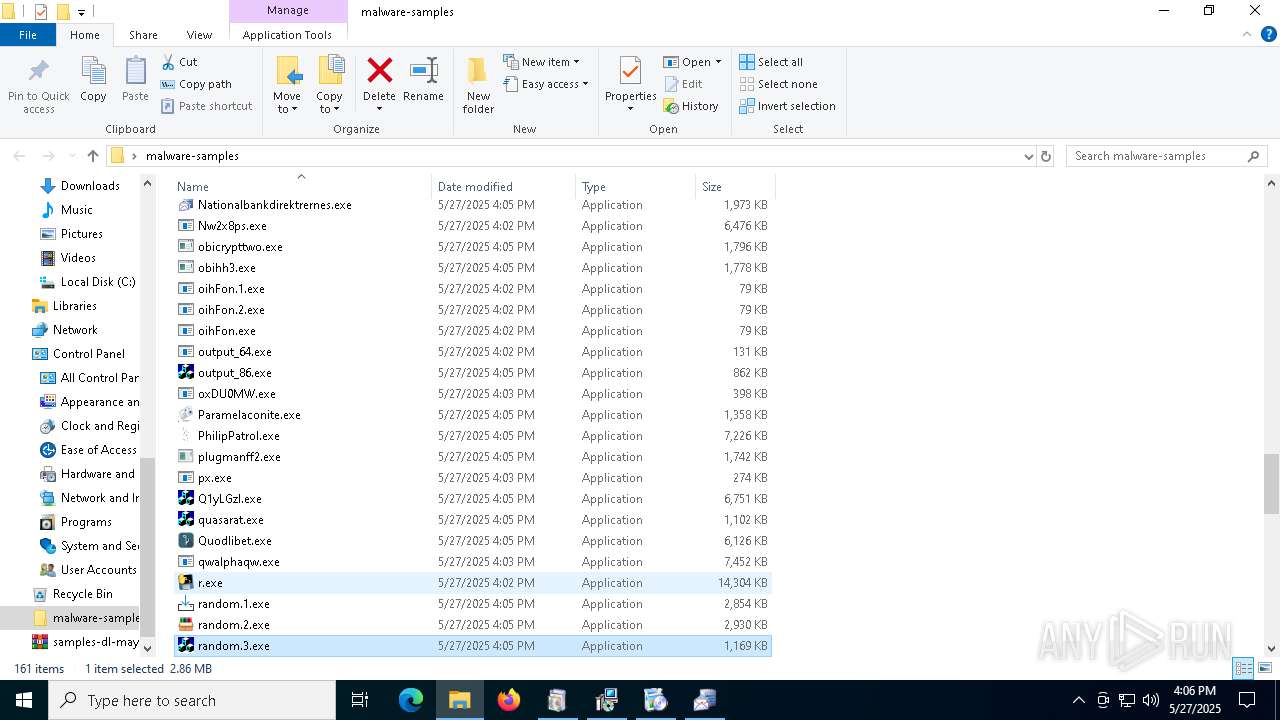This screenshot has height=720, width=1280.
Task: Open the Application Tools tab
Action: click(x=287, y=35)
